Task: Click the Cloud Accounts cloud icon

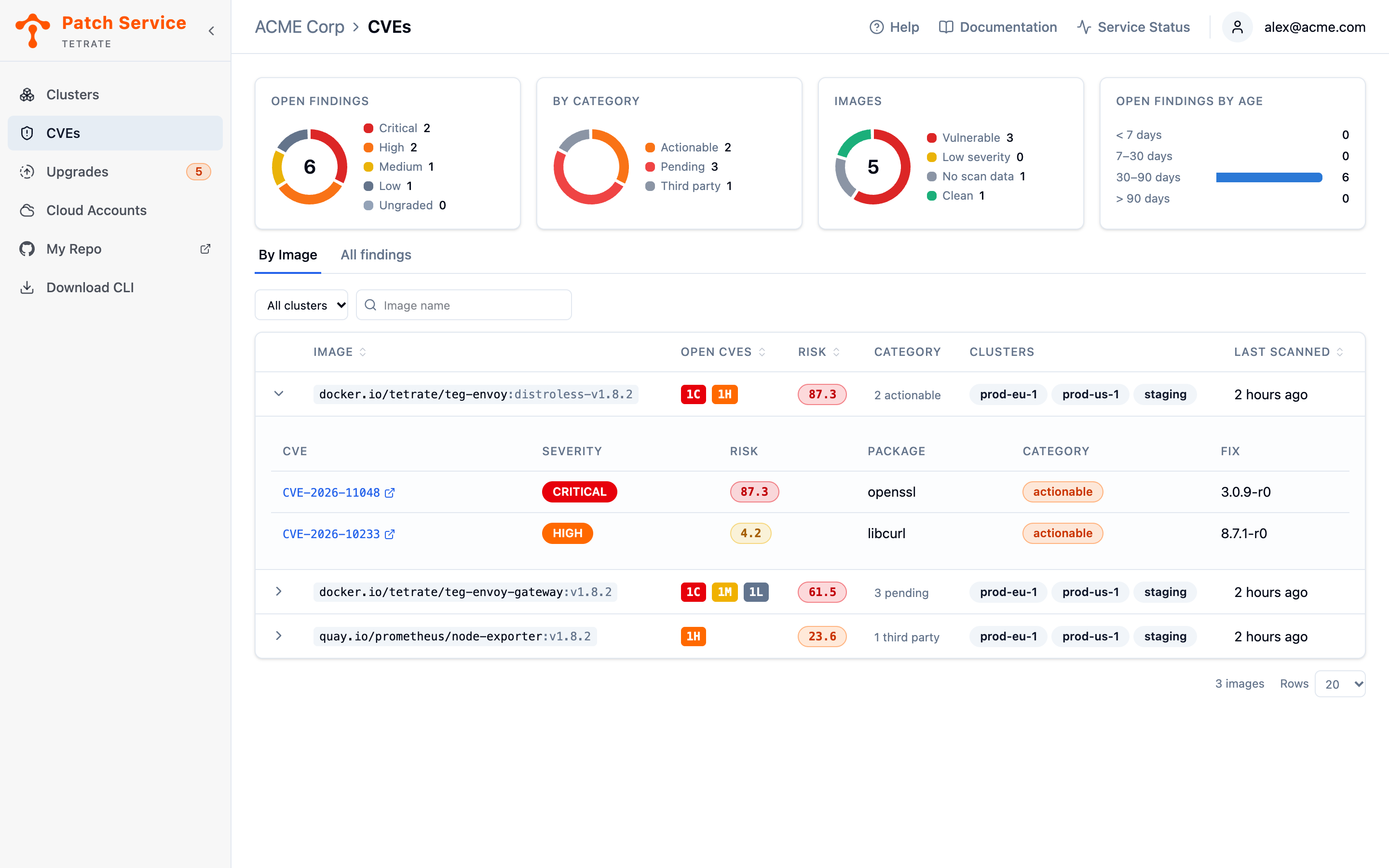Action: 27,210
